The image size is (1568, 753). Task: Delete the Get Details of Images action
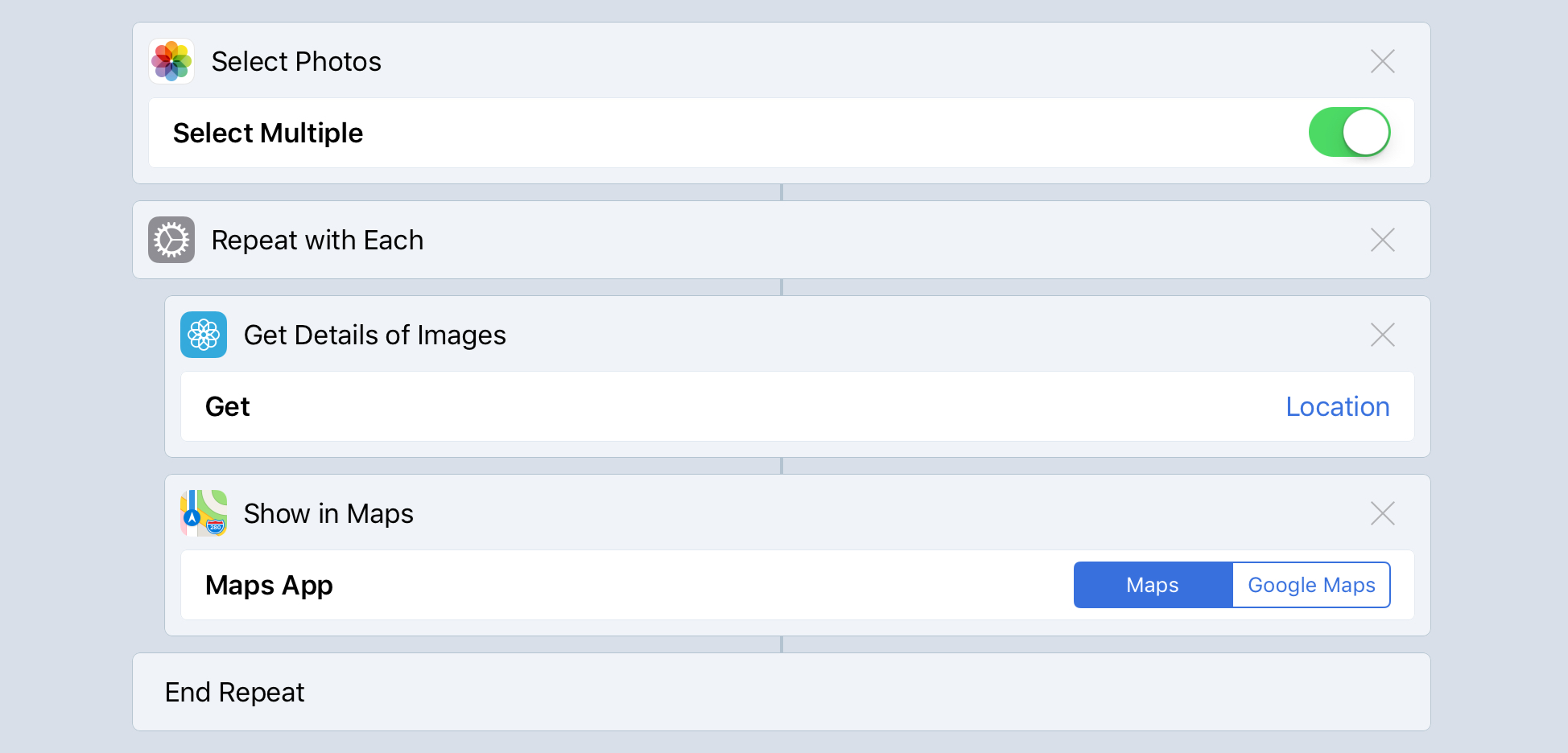click(1382, 335)
